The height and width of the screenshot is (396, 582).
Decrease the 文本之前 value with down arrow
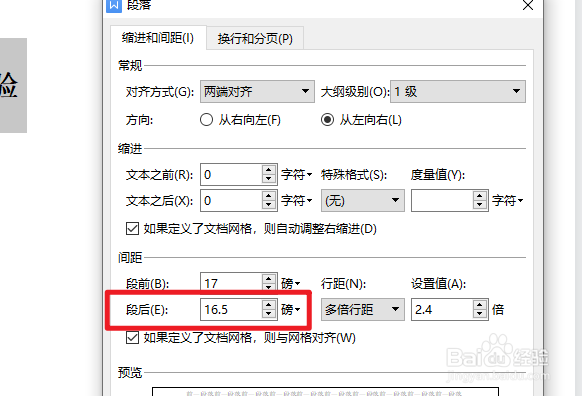(x=268, y=179)
